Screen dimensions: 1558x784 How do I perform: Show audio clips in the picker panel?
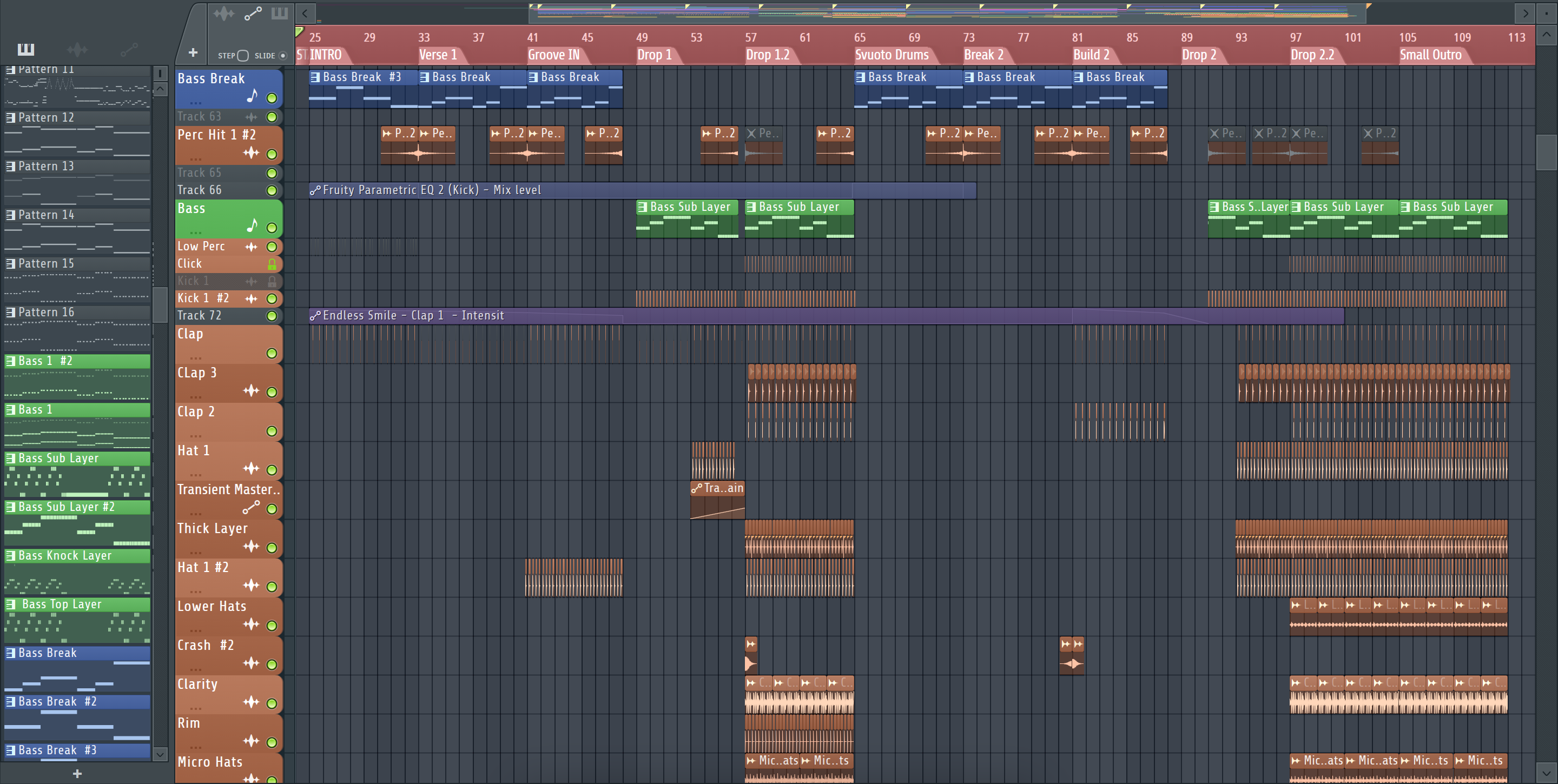77,49
